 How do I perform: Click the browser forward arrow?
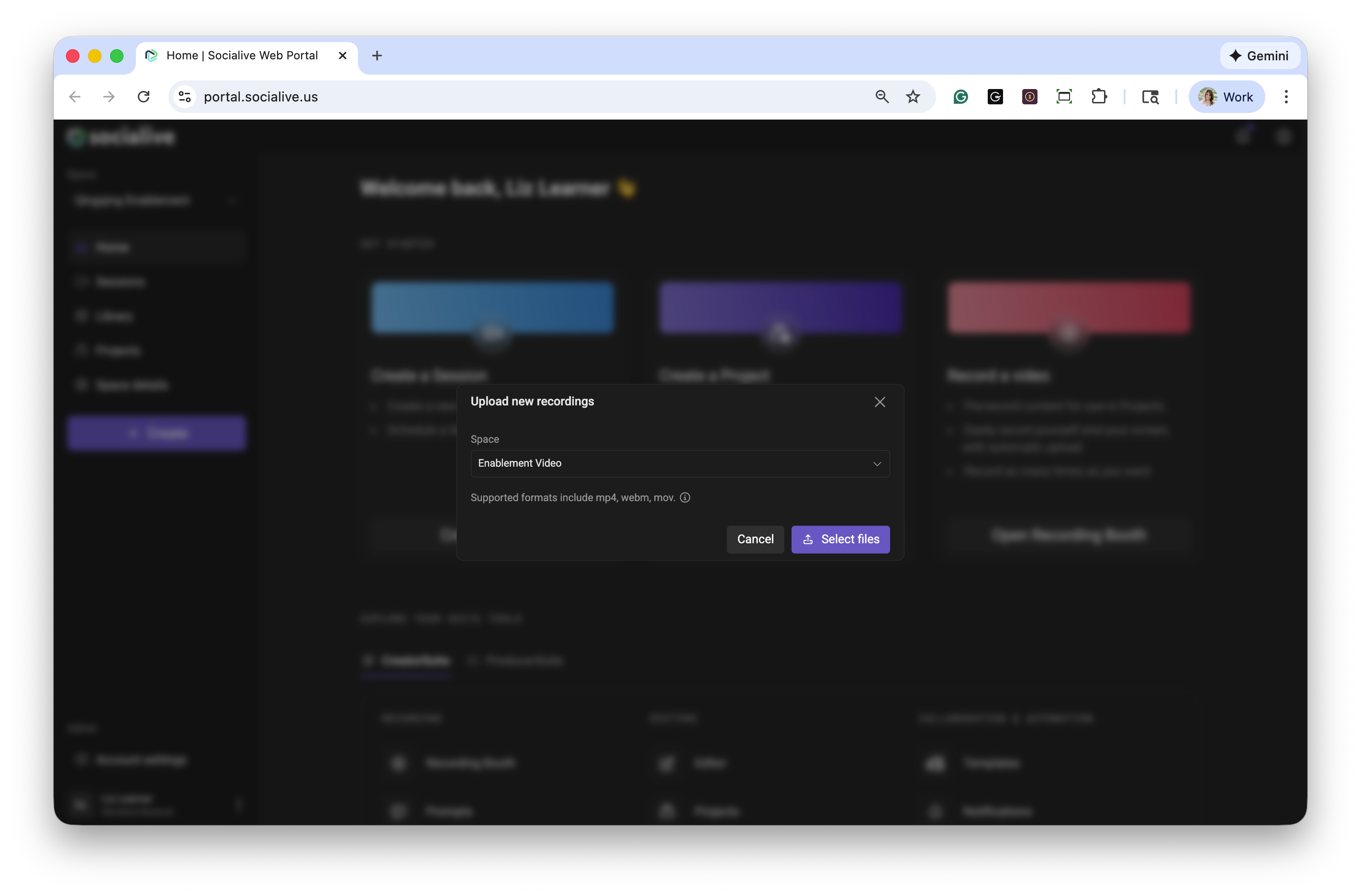tap(109, 97)
